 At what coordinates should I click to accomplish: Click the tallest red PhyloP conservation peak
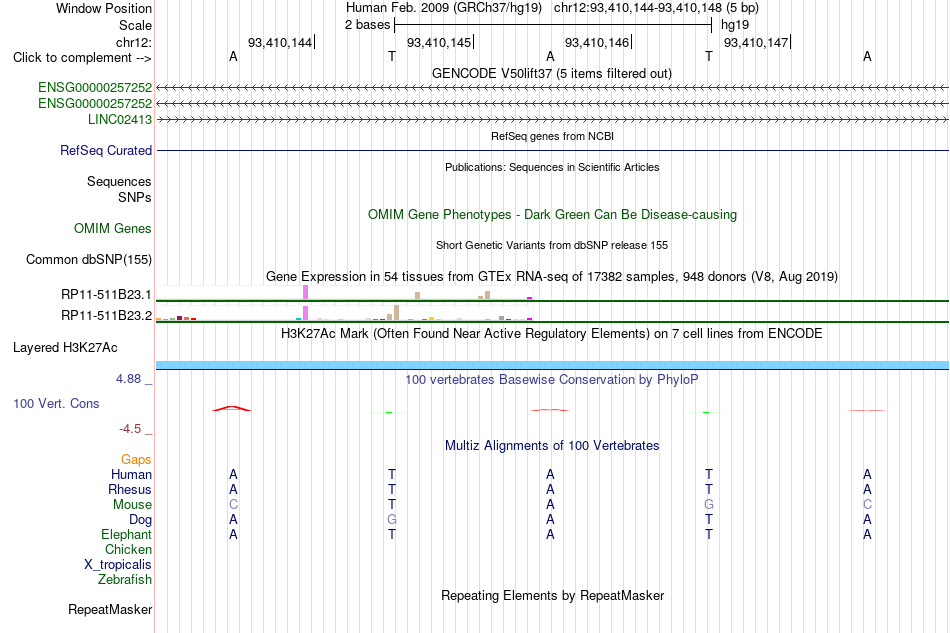coord(232,408)
